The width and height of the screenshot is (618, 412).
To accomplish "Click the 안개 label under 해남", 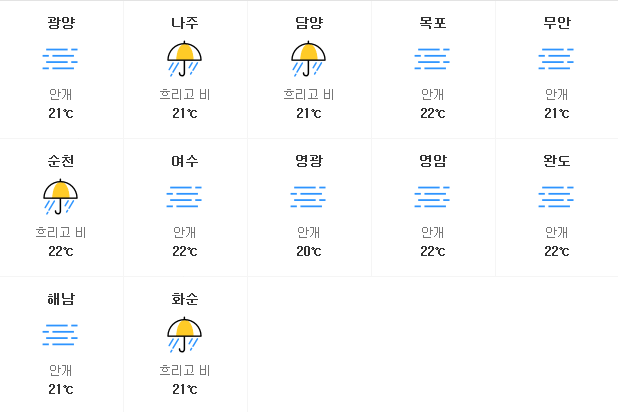I will [60, 370].
